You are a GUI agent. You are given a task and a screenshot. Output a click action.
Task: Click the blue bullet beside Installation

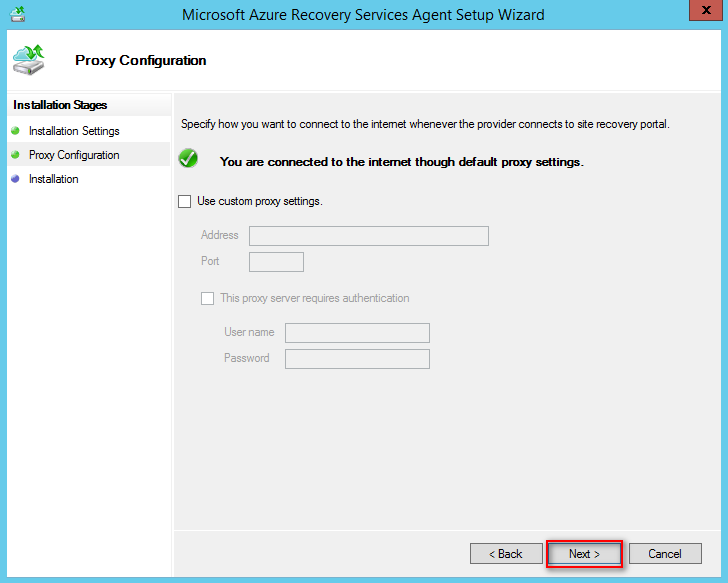tap(15, 179)
